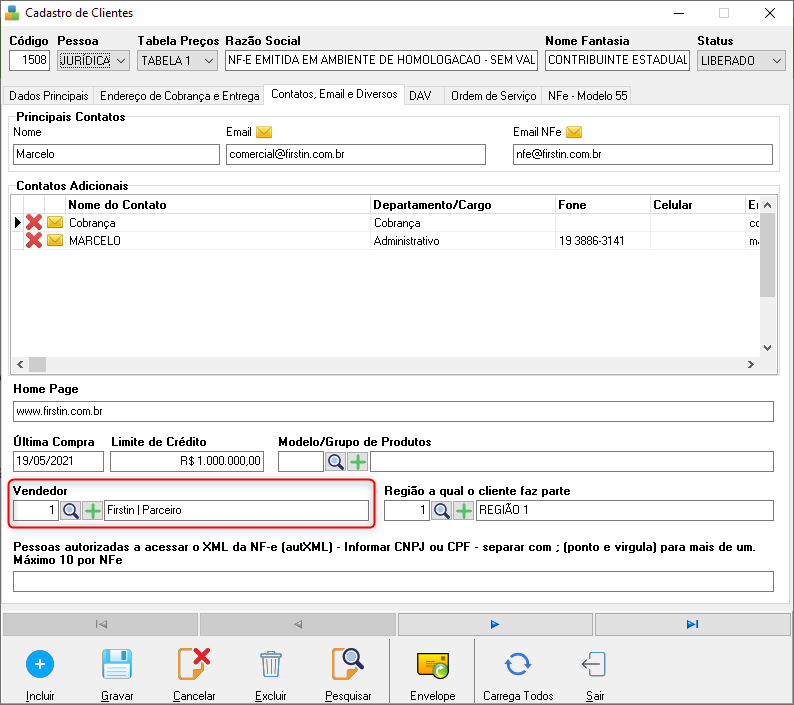Click the envelope icon beside Email NFe
This screenshot has height=705, width=794.
574,132
